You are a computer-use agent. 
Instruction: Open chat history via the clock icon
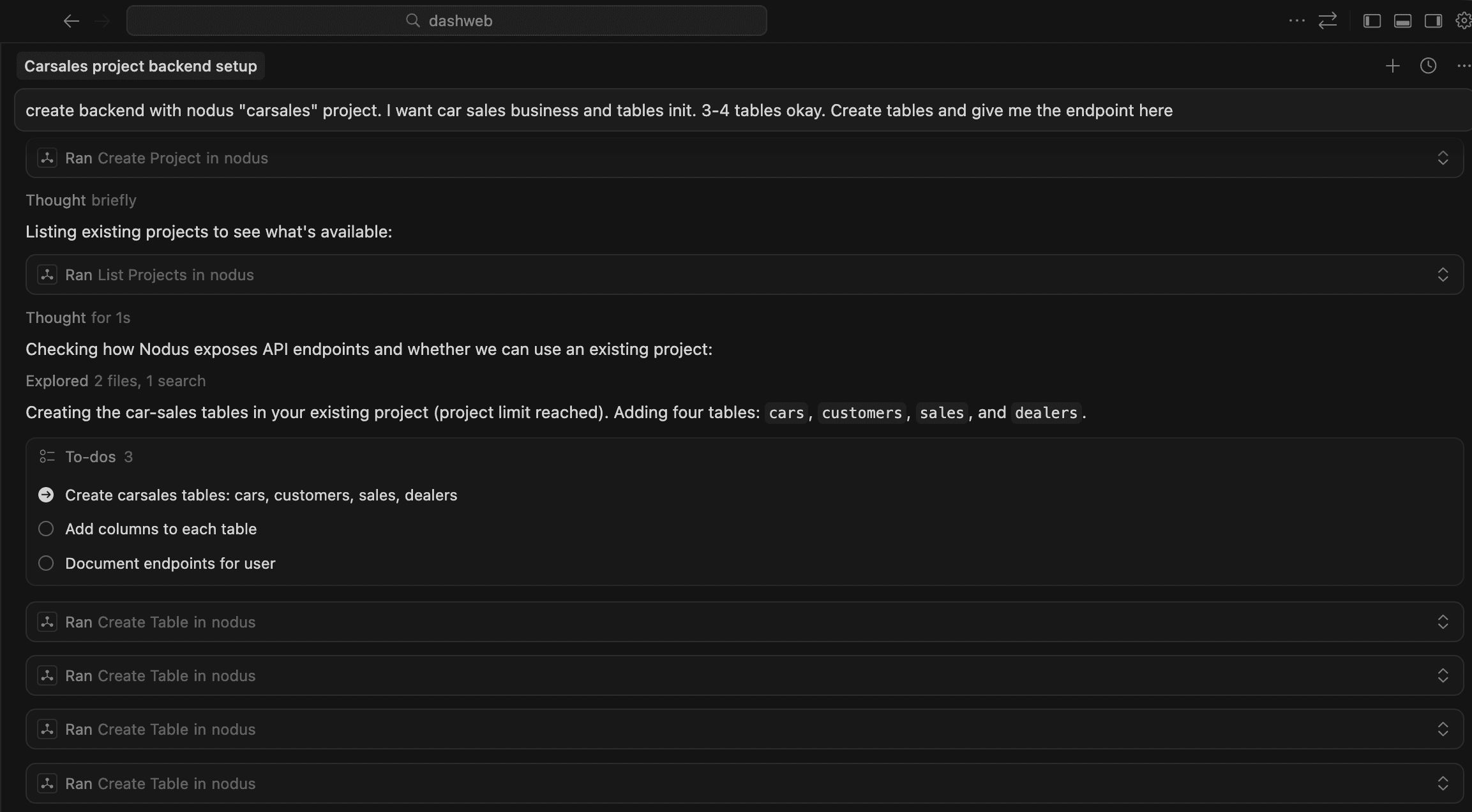[1427, 65]
